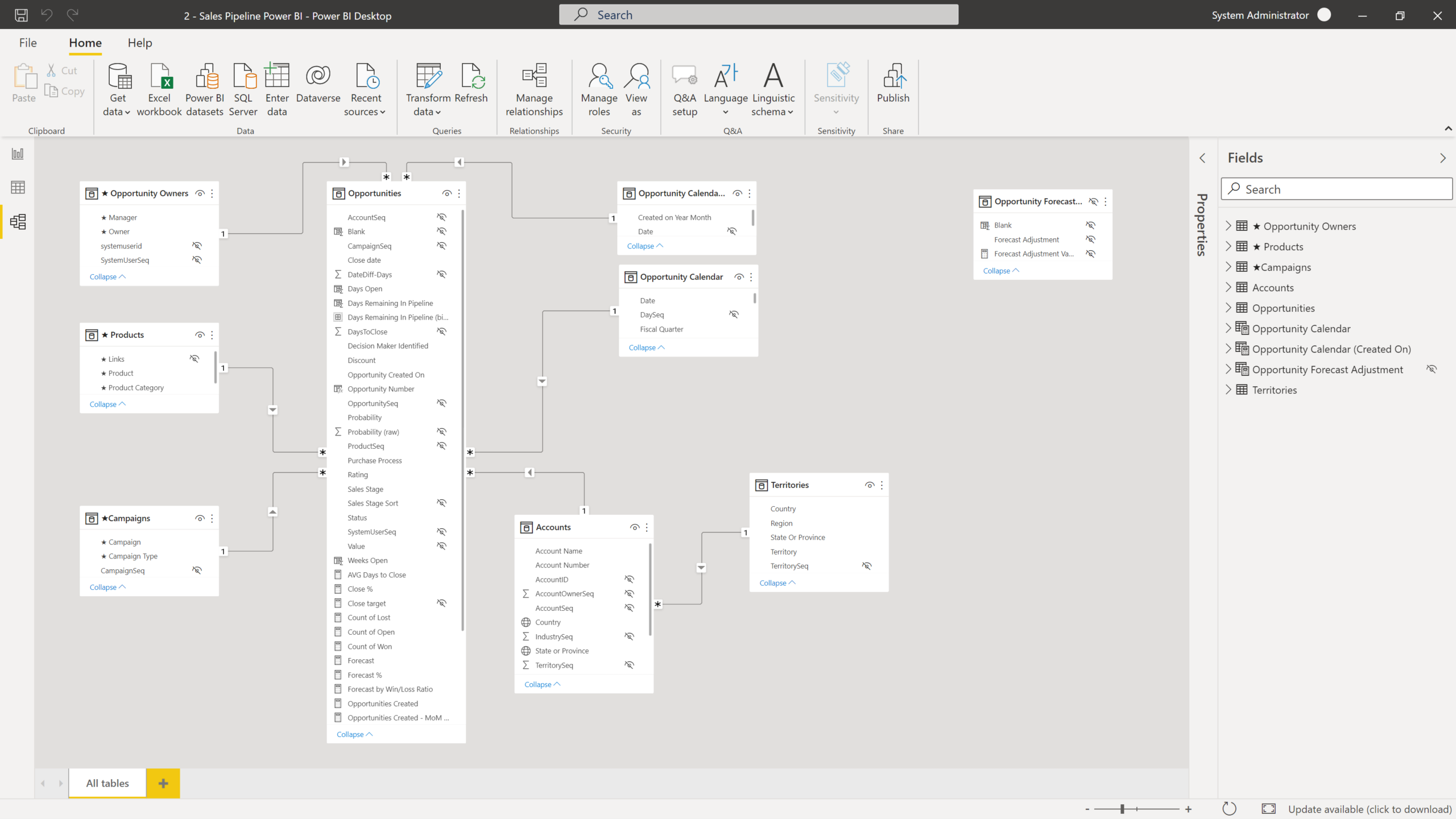The height and width of the screenshot is (819, 1456).
Task: Select the Report view icon on sidebar
Action: coord(18,153)
